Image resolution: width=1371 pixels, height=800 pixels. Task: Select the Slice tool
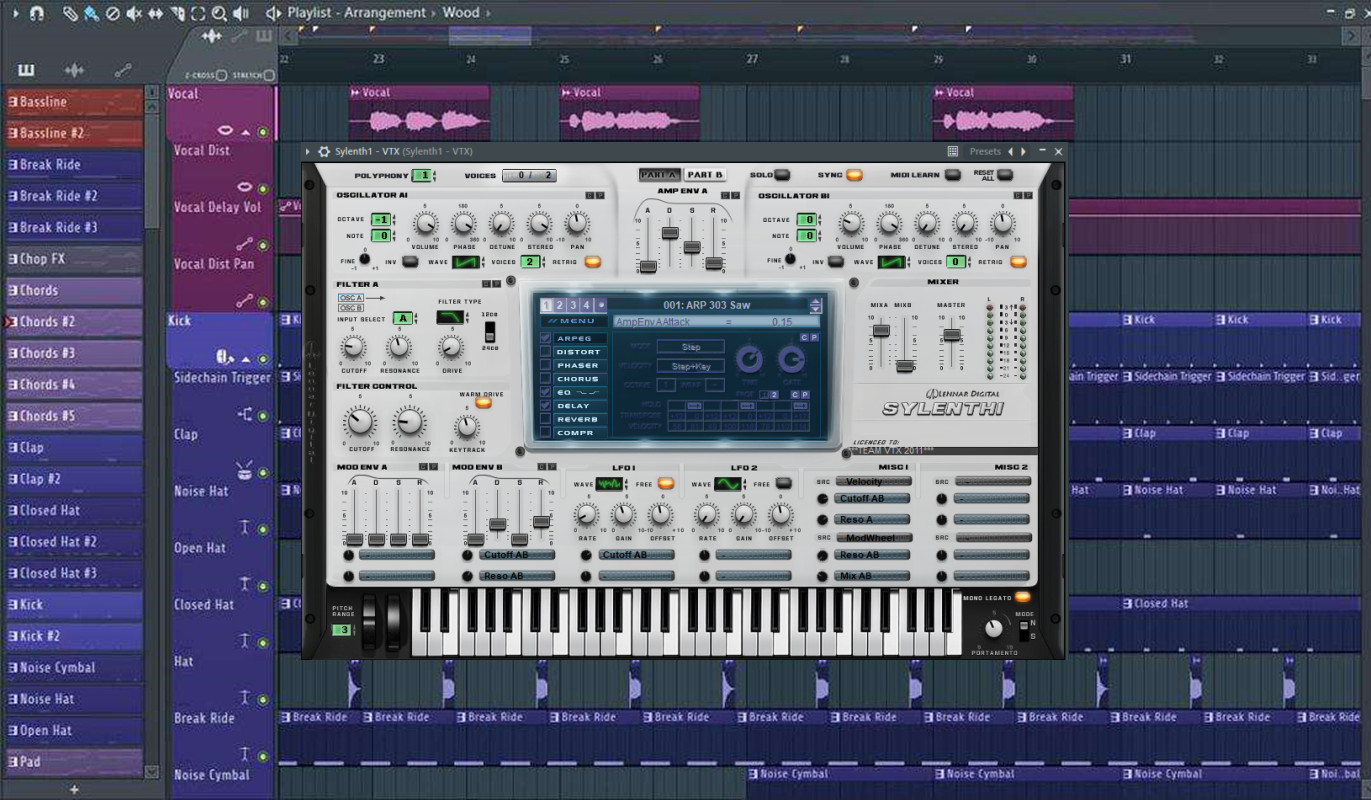pos(177,13)
